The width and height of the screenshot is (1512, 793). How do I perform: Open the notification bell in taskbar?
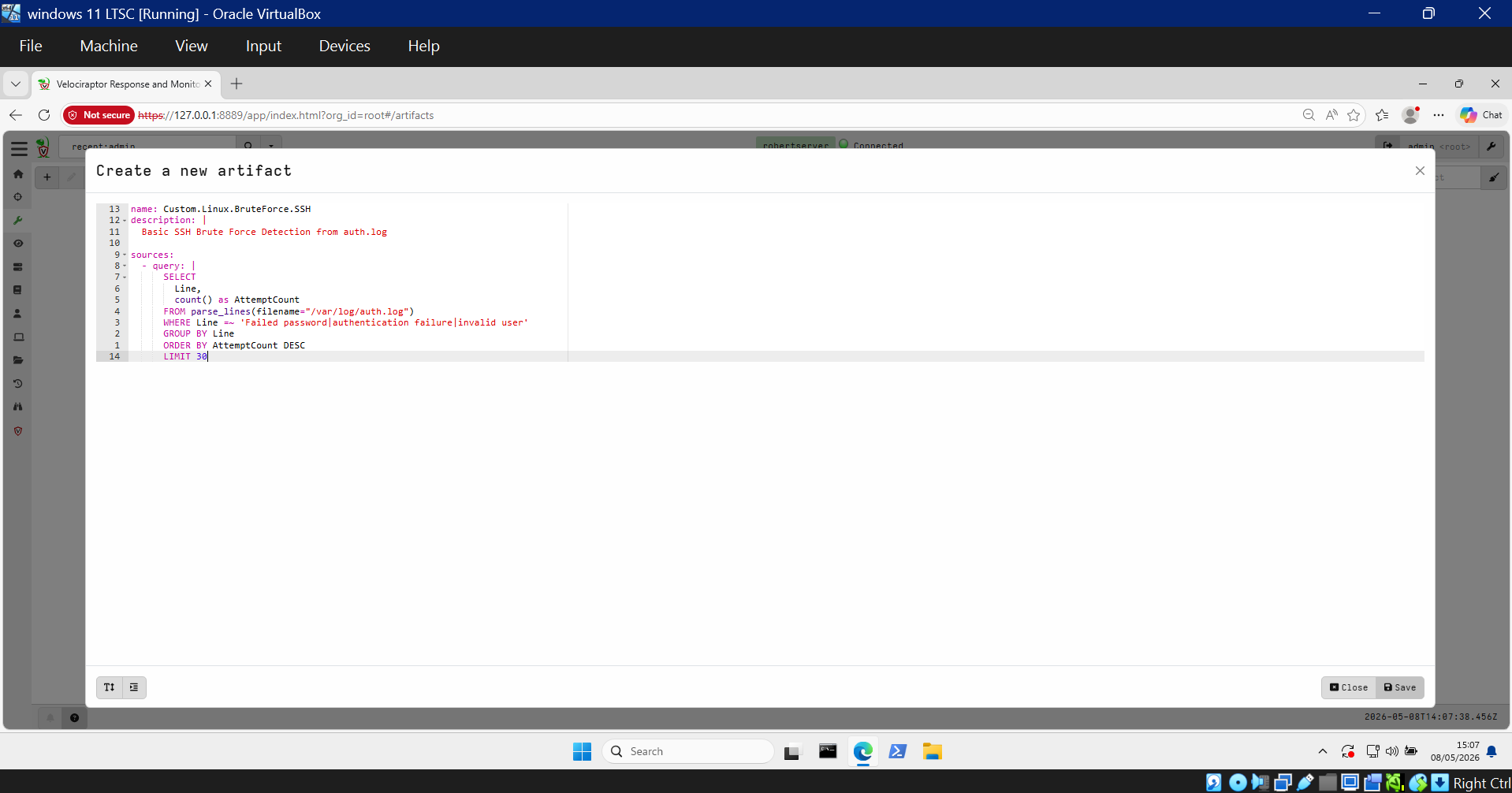click(1492, 751)
